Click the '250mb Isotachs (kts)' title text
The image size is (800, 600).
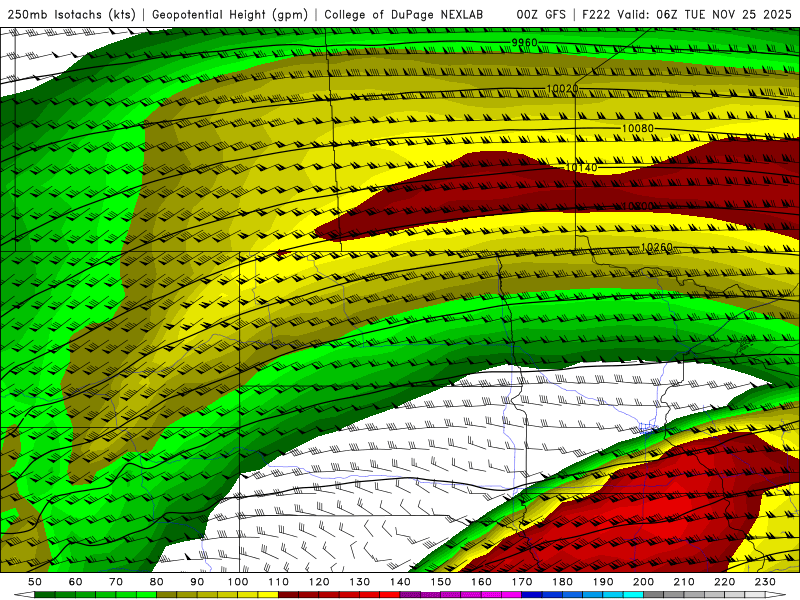[71, 14]
